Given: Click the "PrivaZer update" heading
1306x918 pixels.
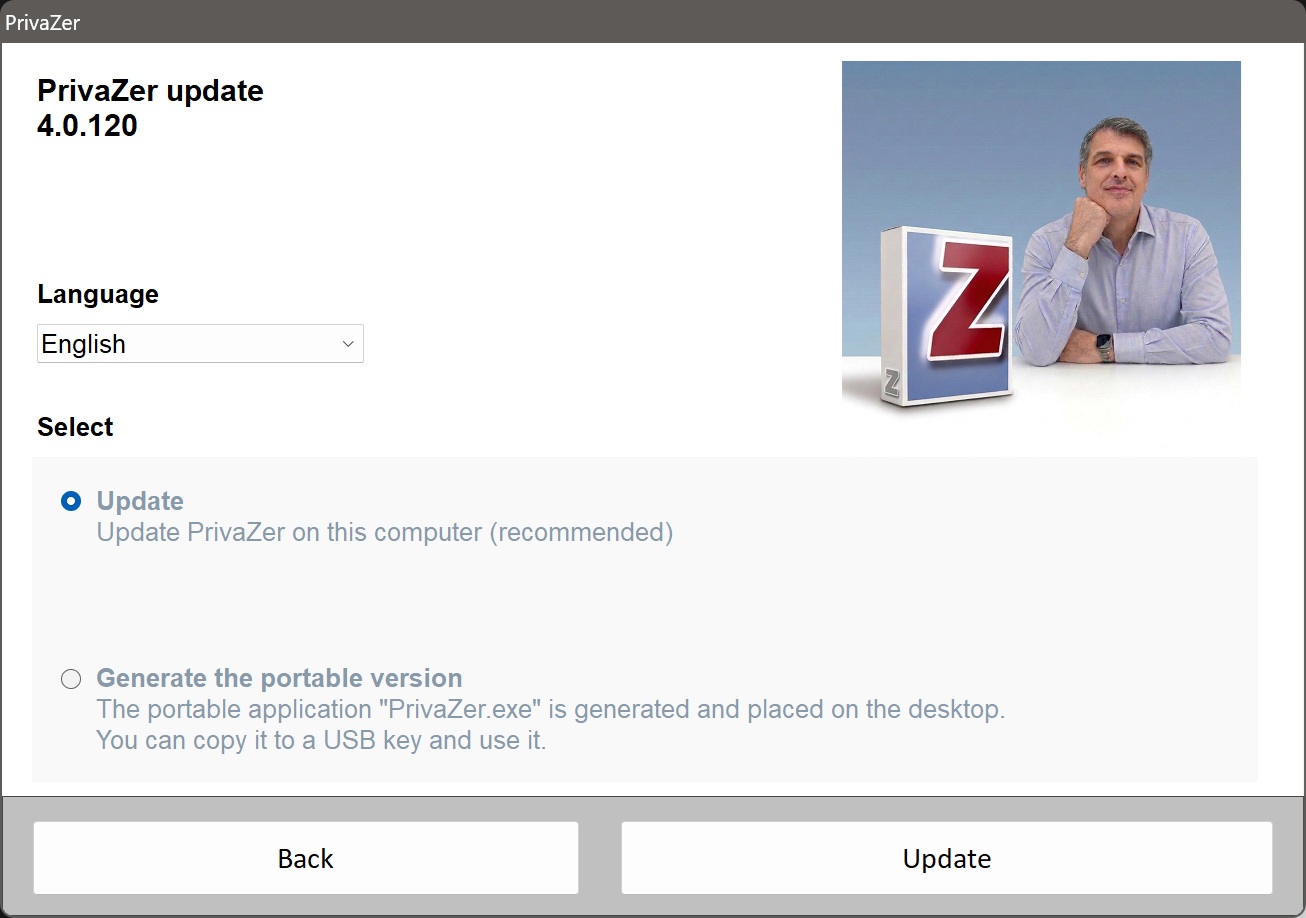Looking at the screenshot, I should [x=150, y=91].
